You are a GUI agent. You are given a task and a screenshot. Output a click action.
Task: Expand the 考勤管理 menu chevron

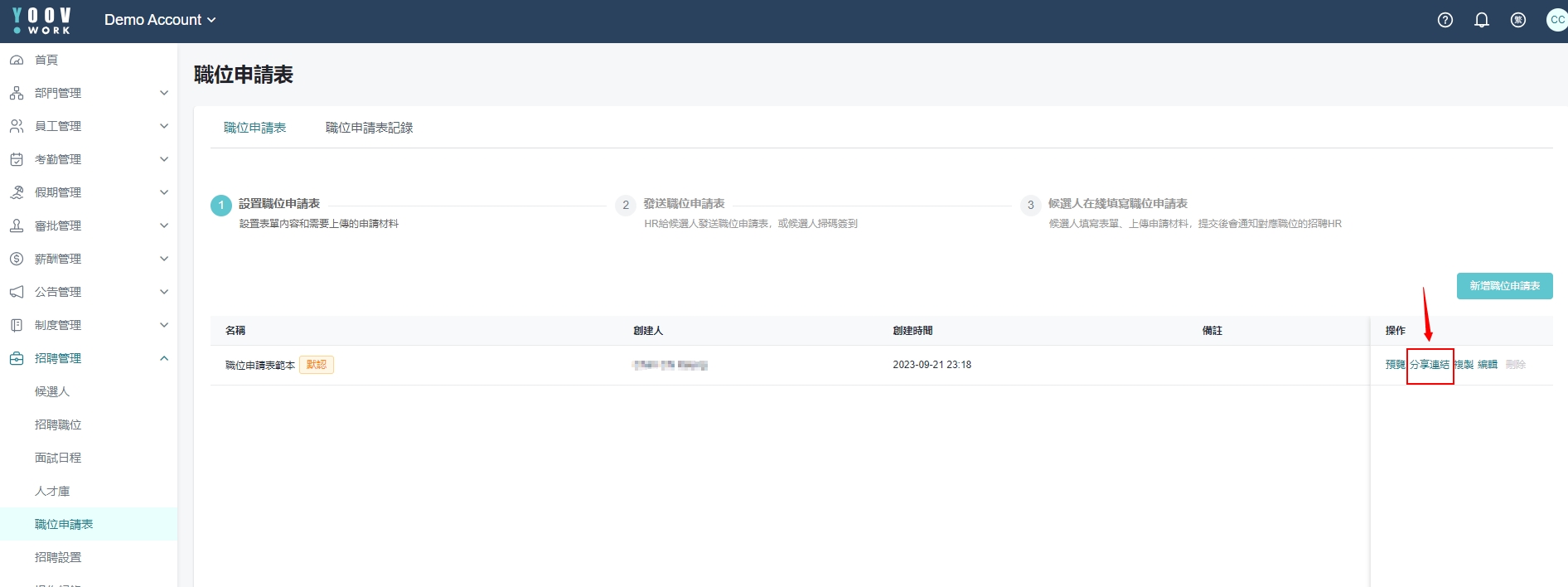pyautogui.click(x=164, y=159)
